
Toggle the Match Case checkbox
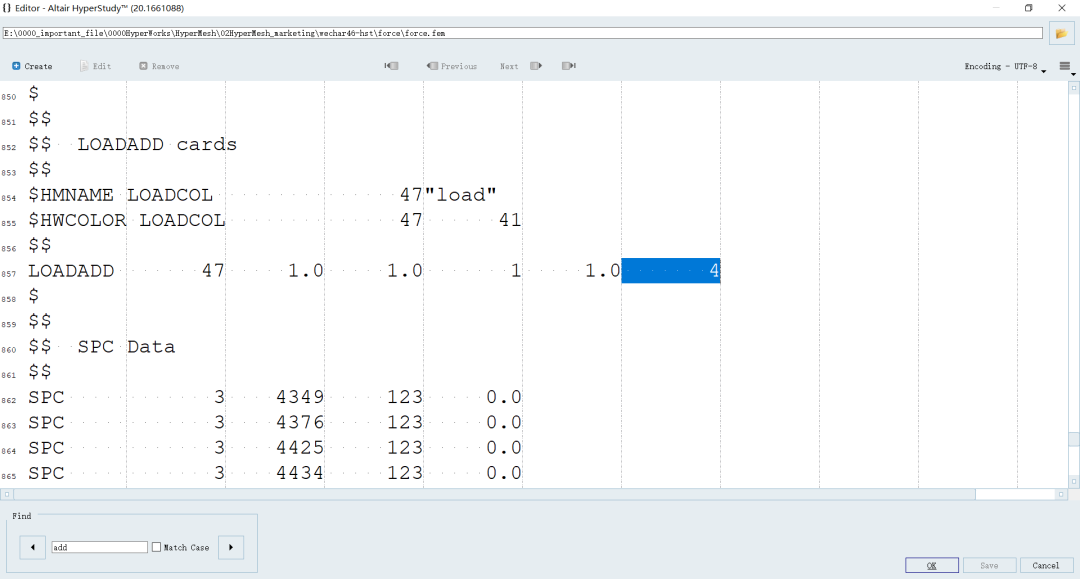pyautogui.click(x=156, y=547)
